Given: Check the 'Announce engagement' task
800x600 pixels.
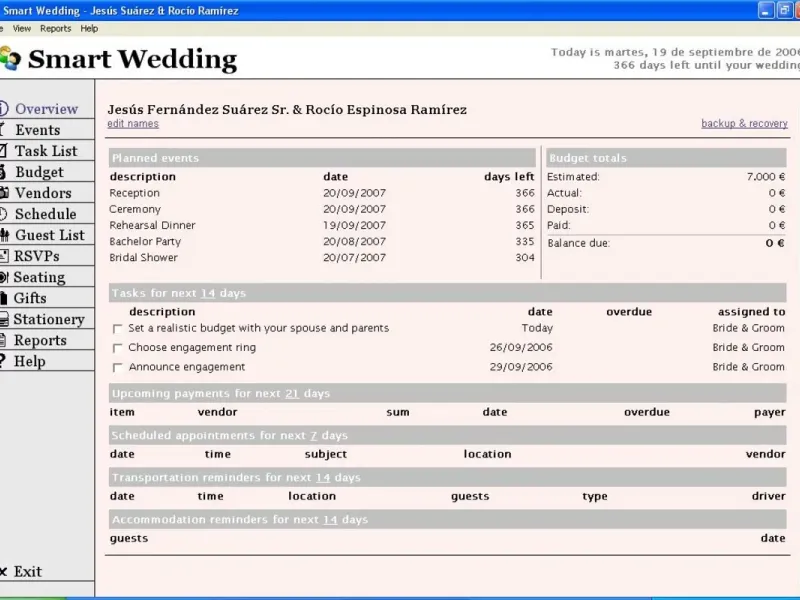Looking at the screenshot, I should [x=117, y=367].
